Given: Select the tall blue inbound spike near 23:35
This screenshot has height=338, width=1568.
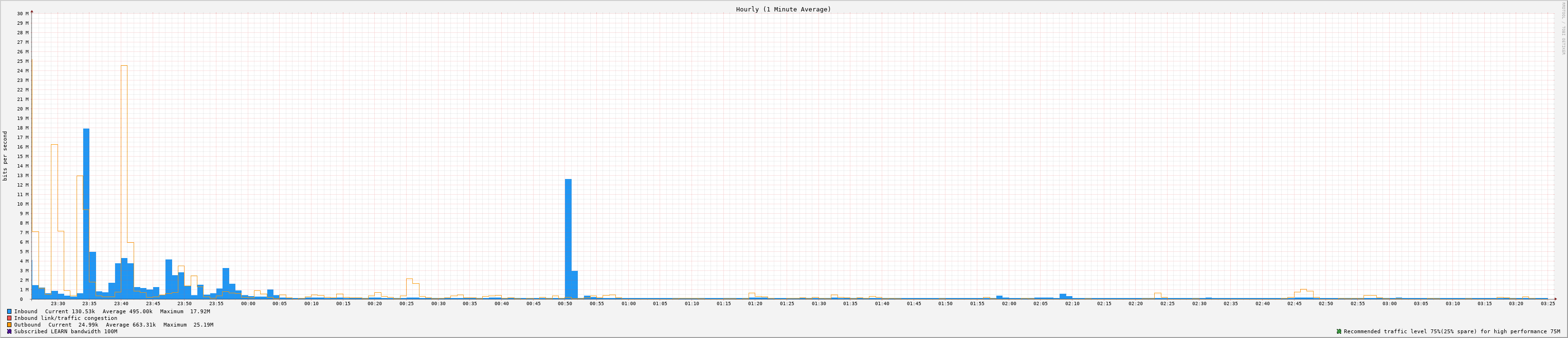Looking at the screenshot, I should pyautogui.click(x=87, y=213).
